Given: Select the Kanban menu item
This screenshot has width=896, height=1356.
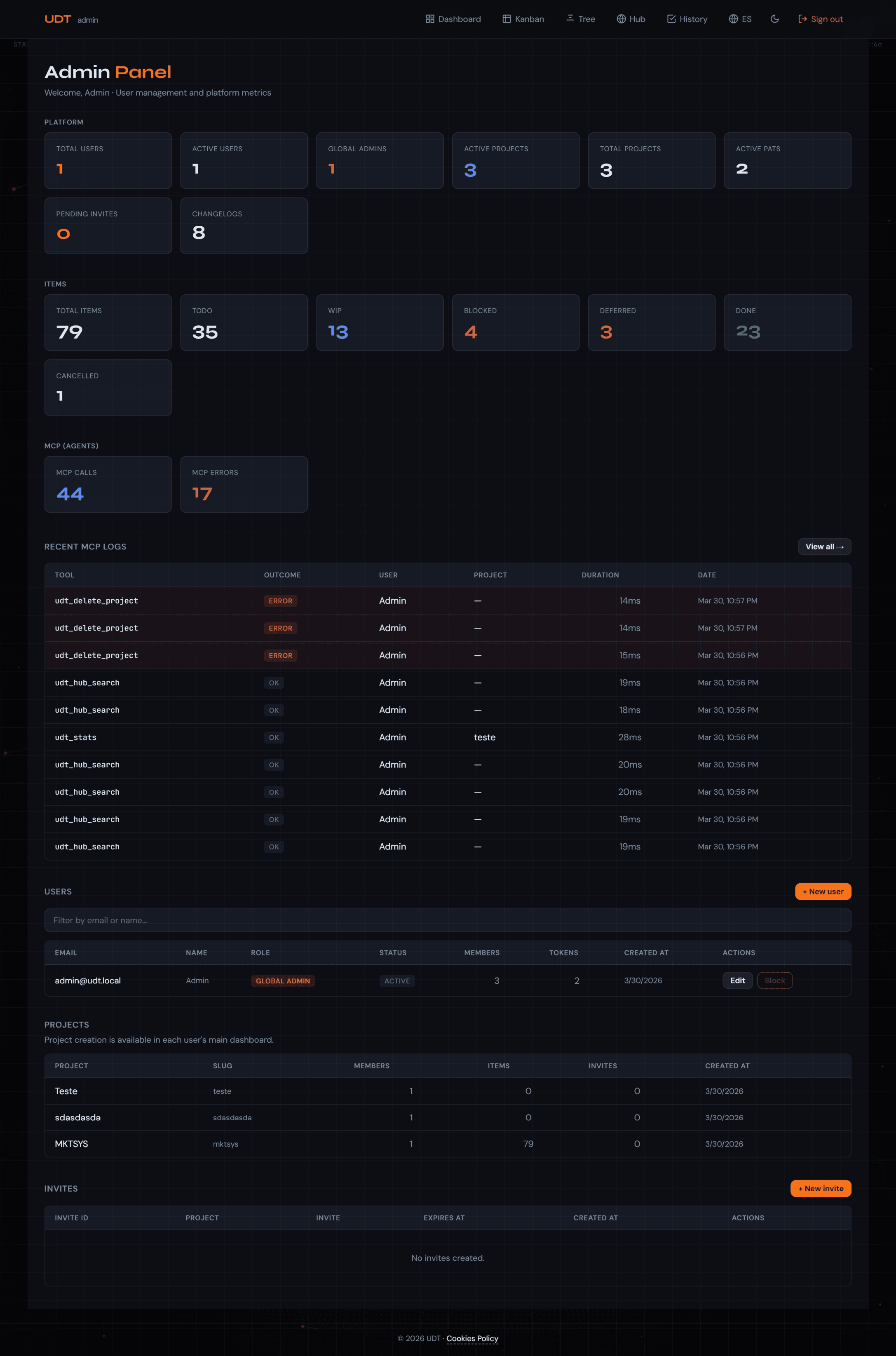Looking at the screenshot, I should click(528, 19).
